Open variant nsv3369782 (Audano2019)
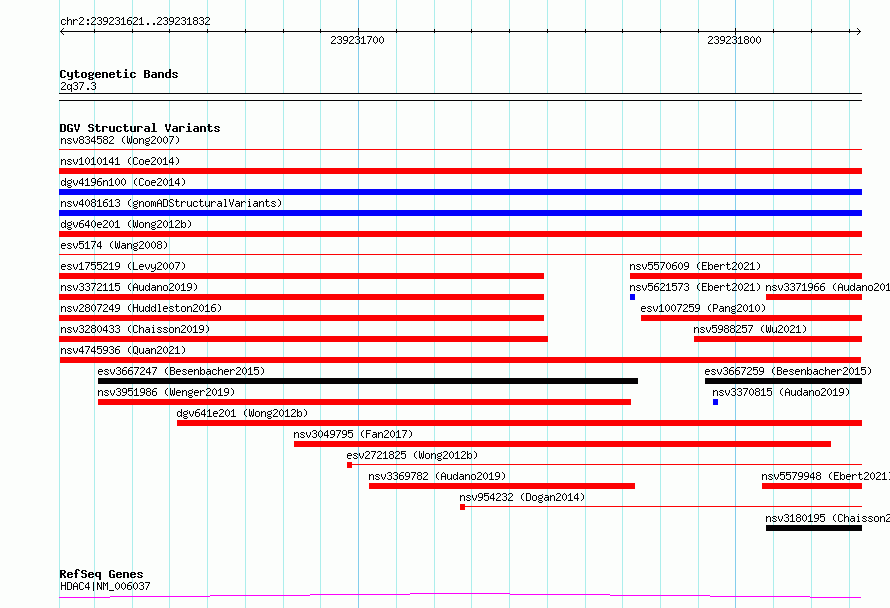The width and height of the screenshot is (890, 608). click(437, 476)
